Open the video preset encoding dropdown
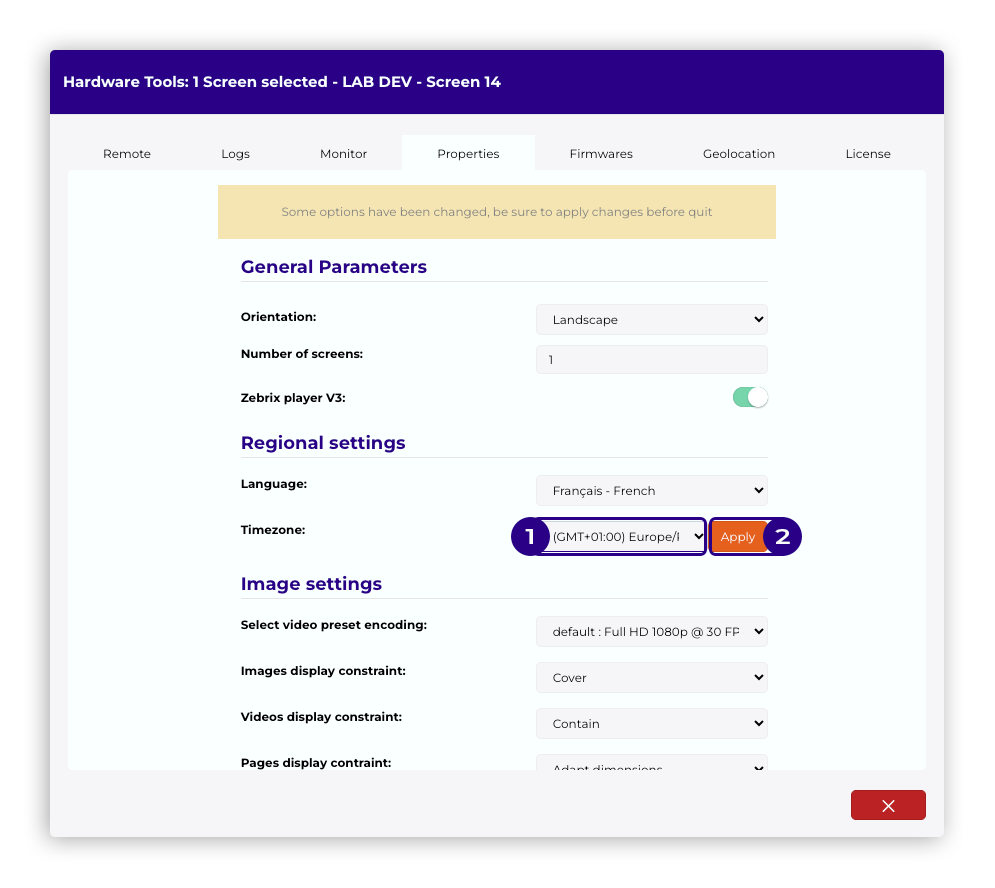Screen dimensions: 995x888 (x=651, y=632)
